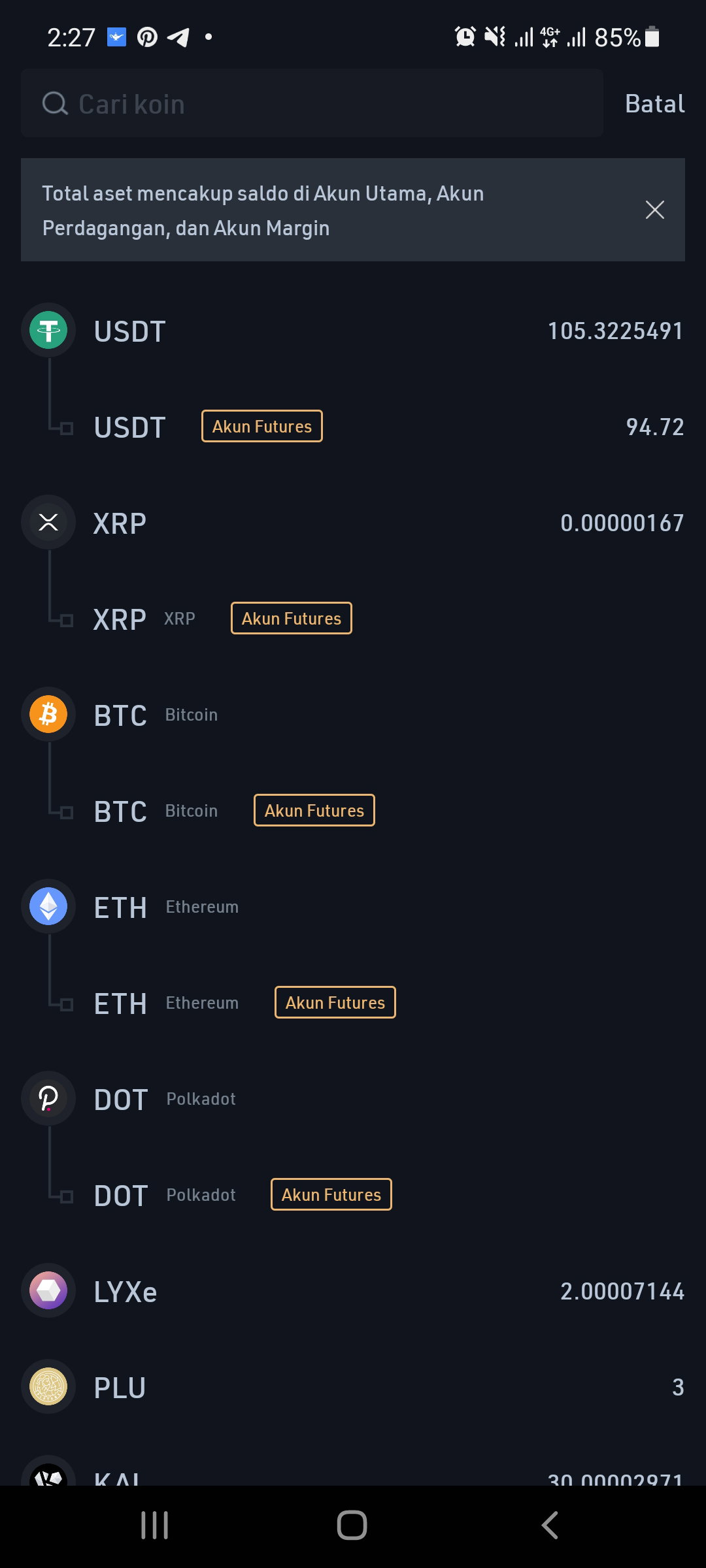Tap the Ethereum diamond icon
Image resolution: width=706 pixels, height=1568 pixels.
48,906
